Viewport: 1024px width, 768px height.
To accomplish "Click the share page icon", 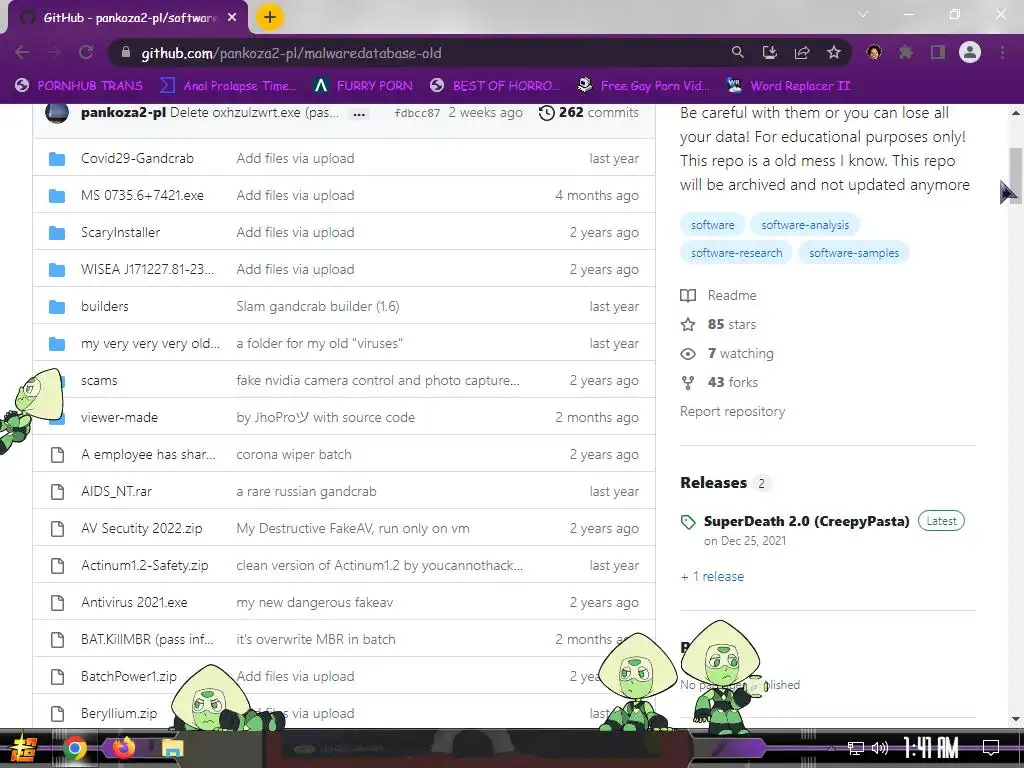I will pyautogui.click(x=802, y=52).
